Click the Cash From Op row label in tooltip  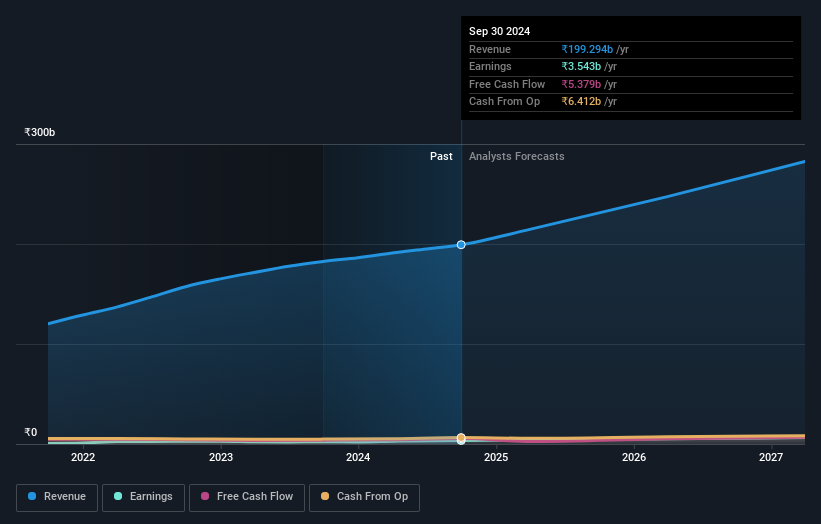pos(504,102)
